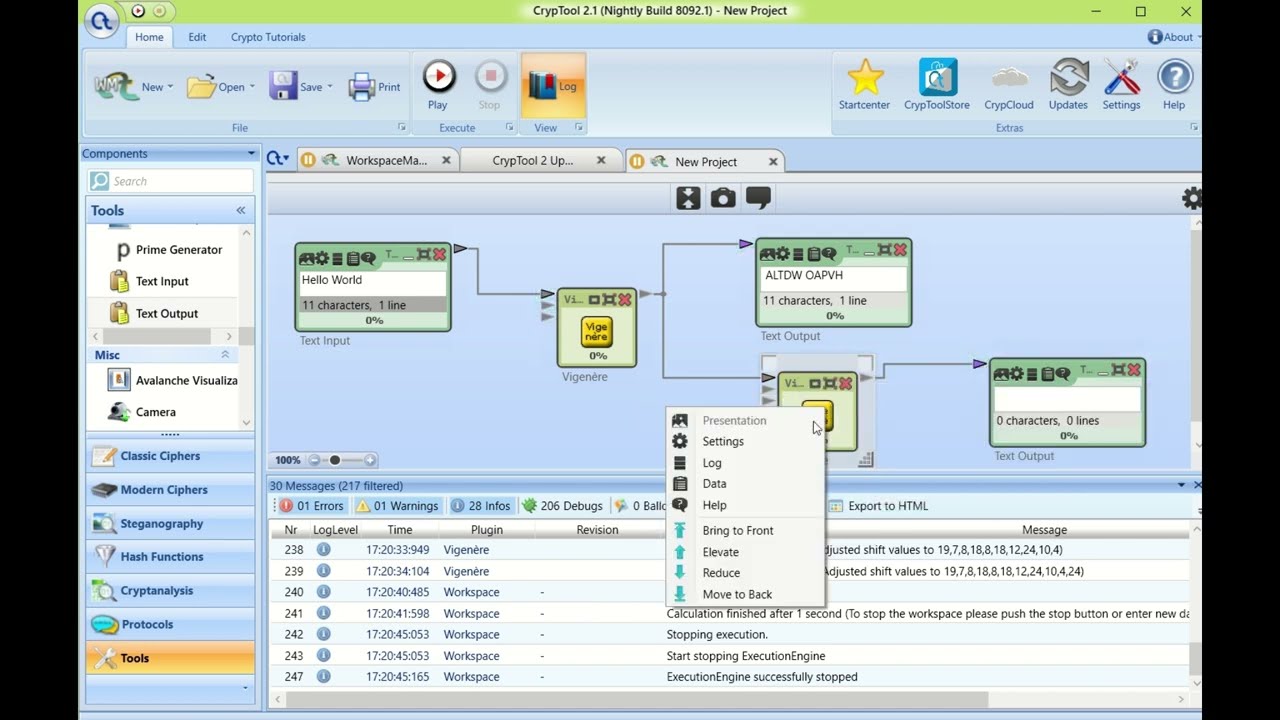Image resolution: width=1280 pixels, height=720 pixels.
Task: Toggle the 28 Infos log filter
Action: click(x=480, y=506)
